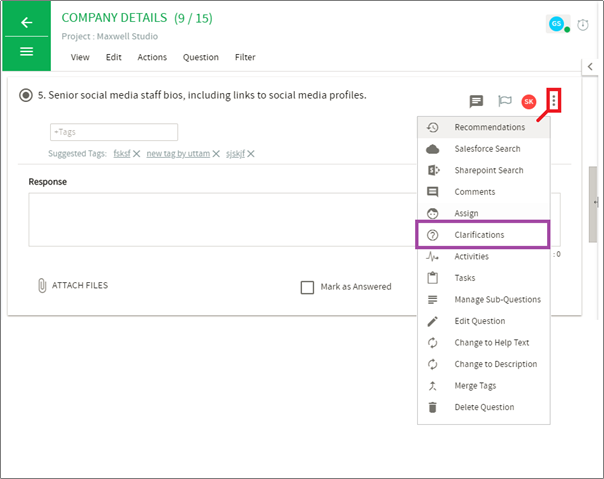Choose Salesforce Search option
Screen dimensions: 604x479
tap(483, 149)
